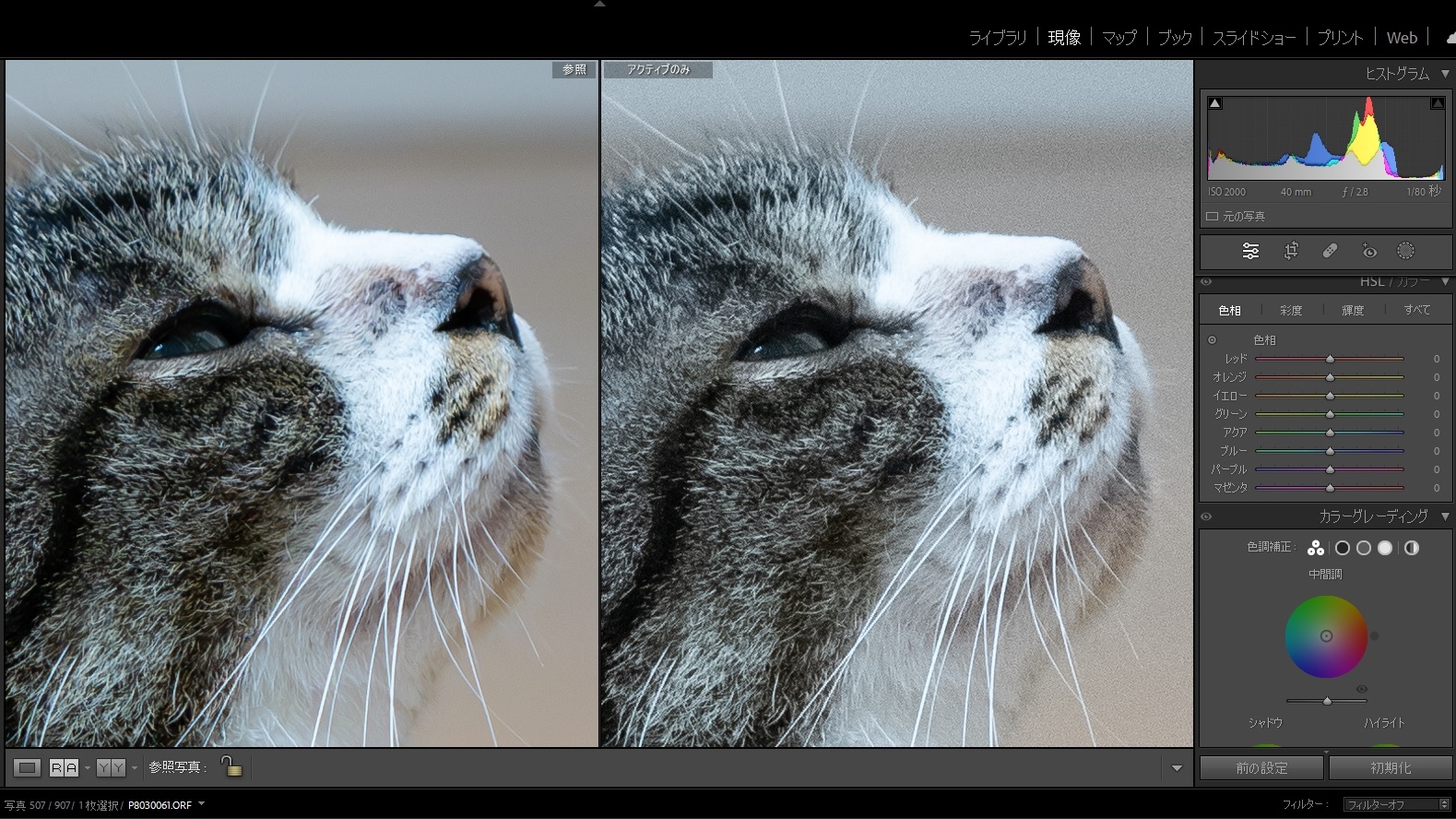Select the Crop overlay tool
Image resolution: width=1456 pixels, height=819 pixels.
coord(1291,251)
